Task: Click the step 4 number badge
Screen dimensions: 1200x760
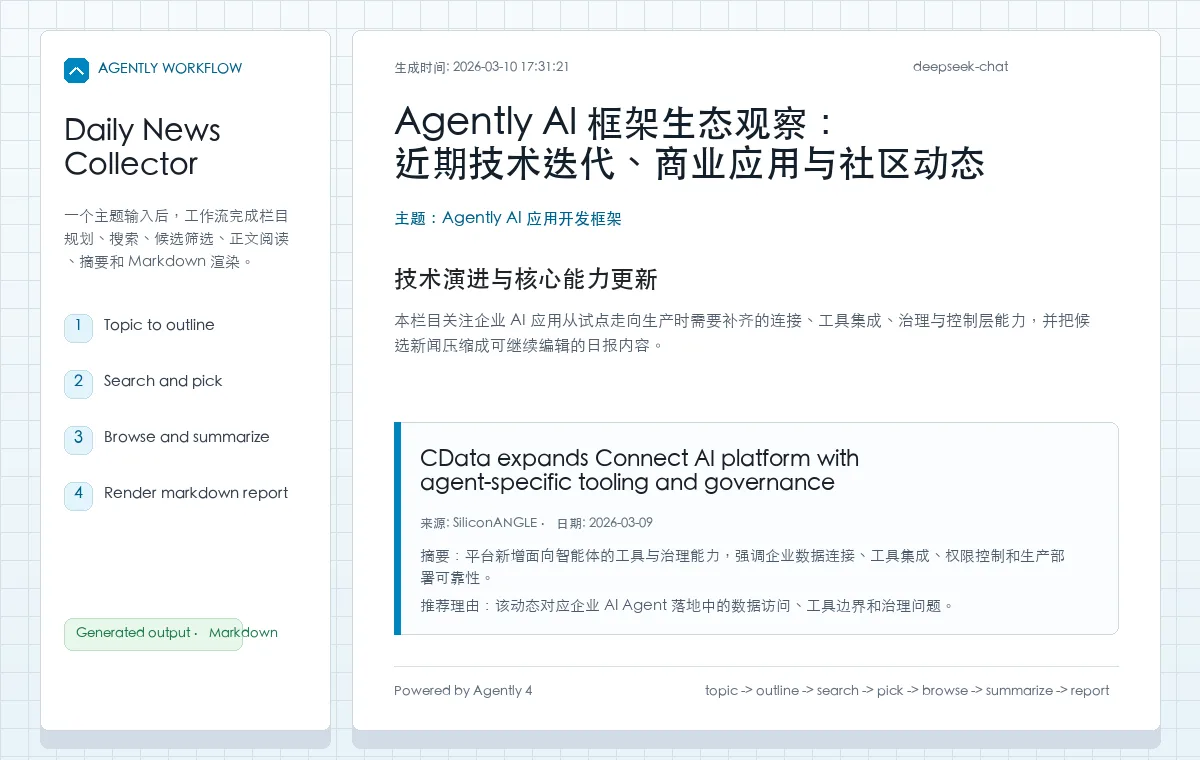Action: 78,496
